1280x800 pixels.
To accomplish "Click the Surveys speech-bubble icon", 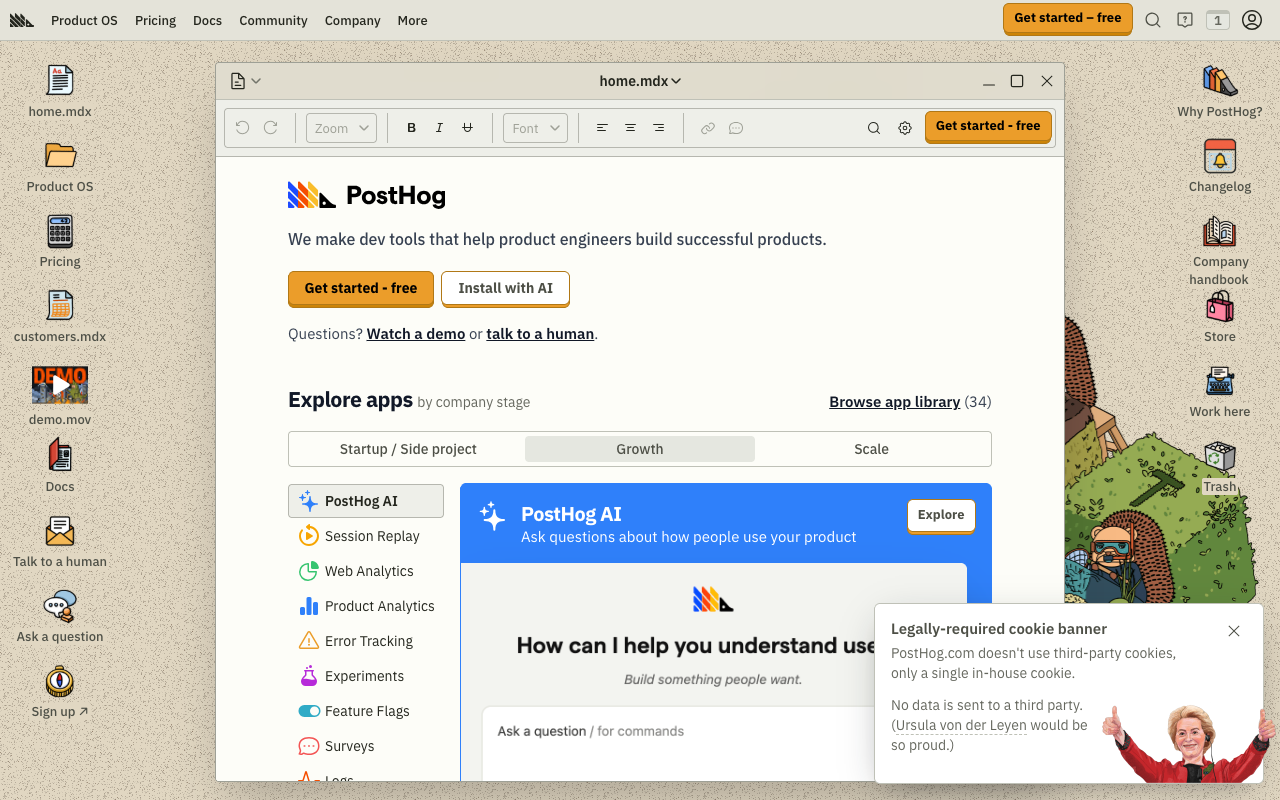I will [307, 746].
